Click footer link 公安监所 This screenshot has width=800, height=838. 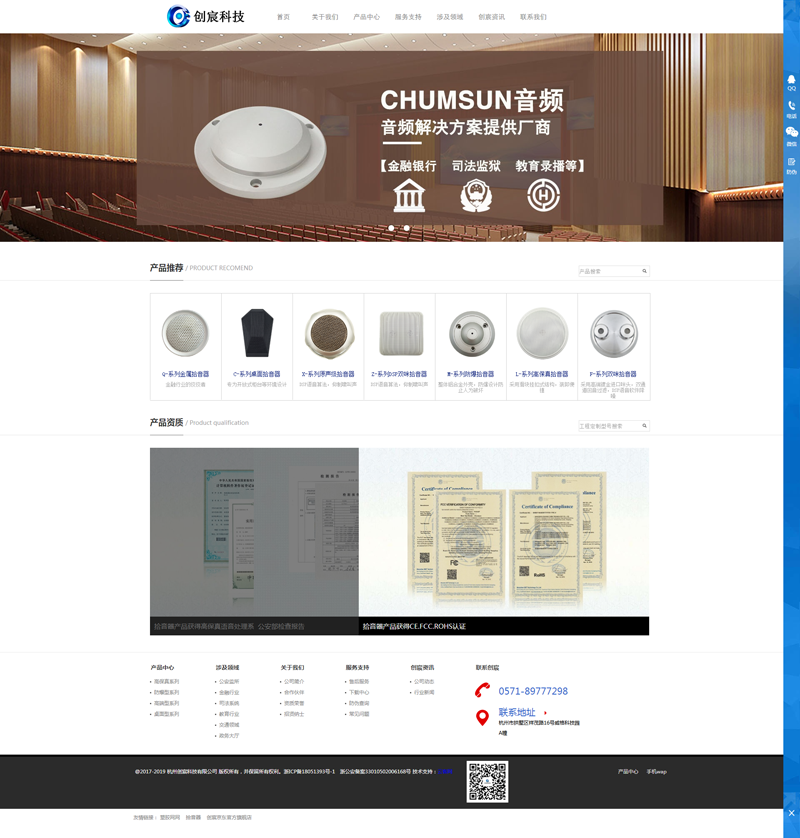(229, 681)
